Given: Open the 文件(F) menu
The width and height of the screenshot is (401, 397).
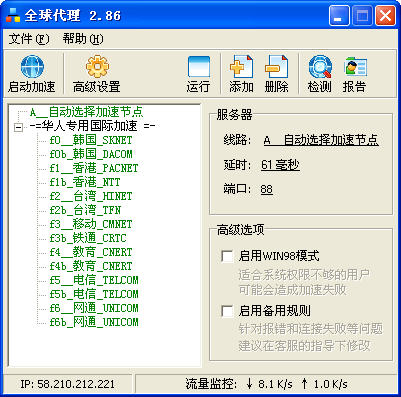Looking at the screenshot, I should click(29, 39).
